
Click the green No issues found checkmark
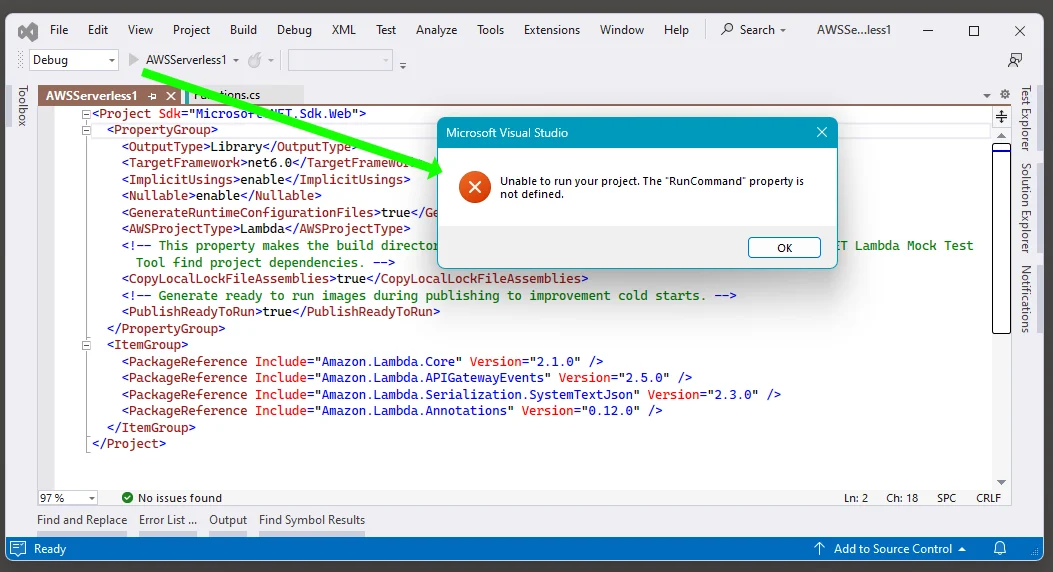(x=127, y=497)
